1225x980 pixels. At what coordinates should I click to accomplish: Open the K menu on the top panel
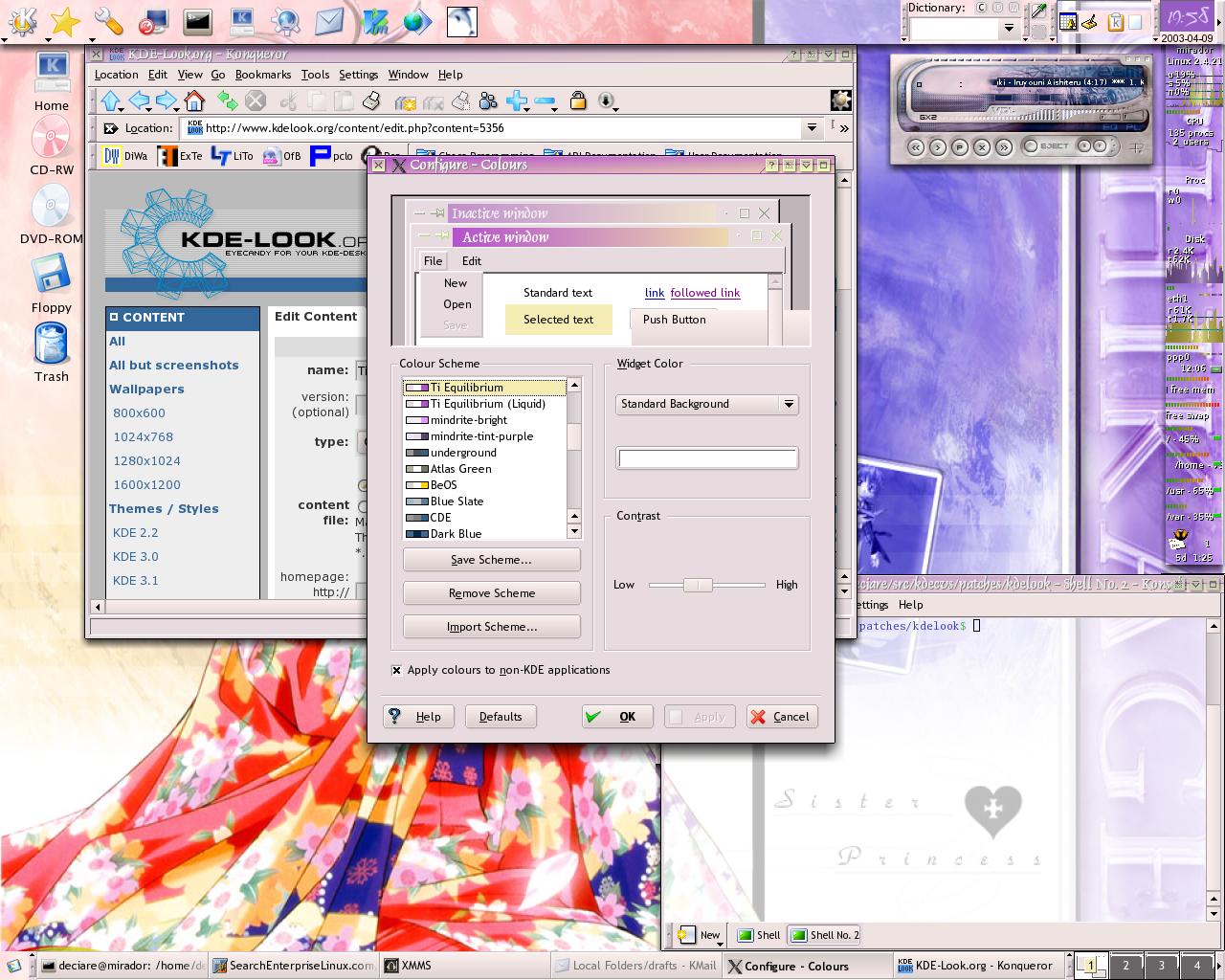(x=22, y=20)
